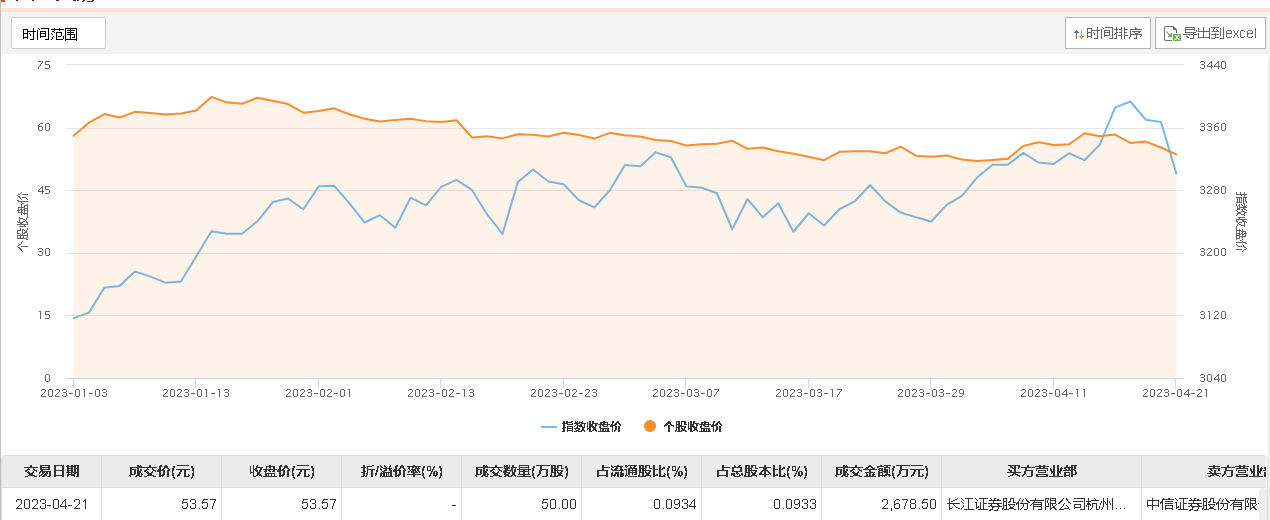Image resolution: width=1270 pixels, height=520 pixels.
Task: Toggle the 个股收盘价 legend series
Action: (x=692, y=426)
